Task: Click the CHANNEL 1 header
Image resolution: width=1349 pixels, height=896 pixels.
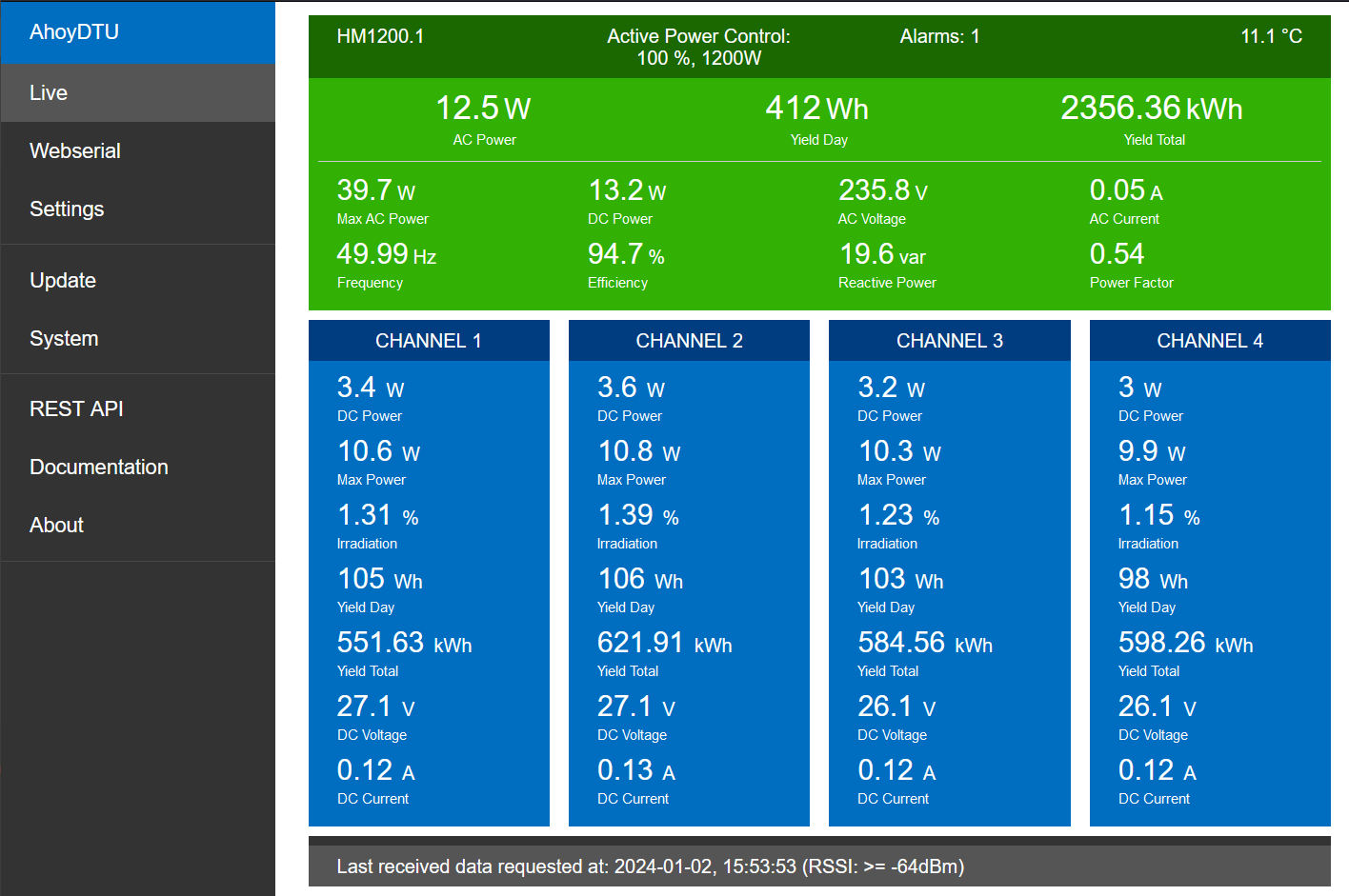Action: (429, 341)
